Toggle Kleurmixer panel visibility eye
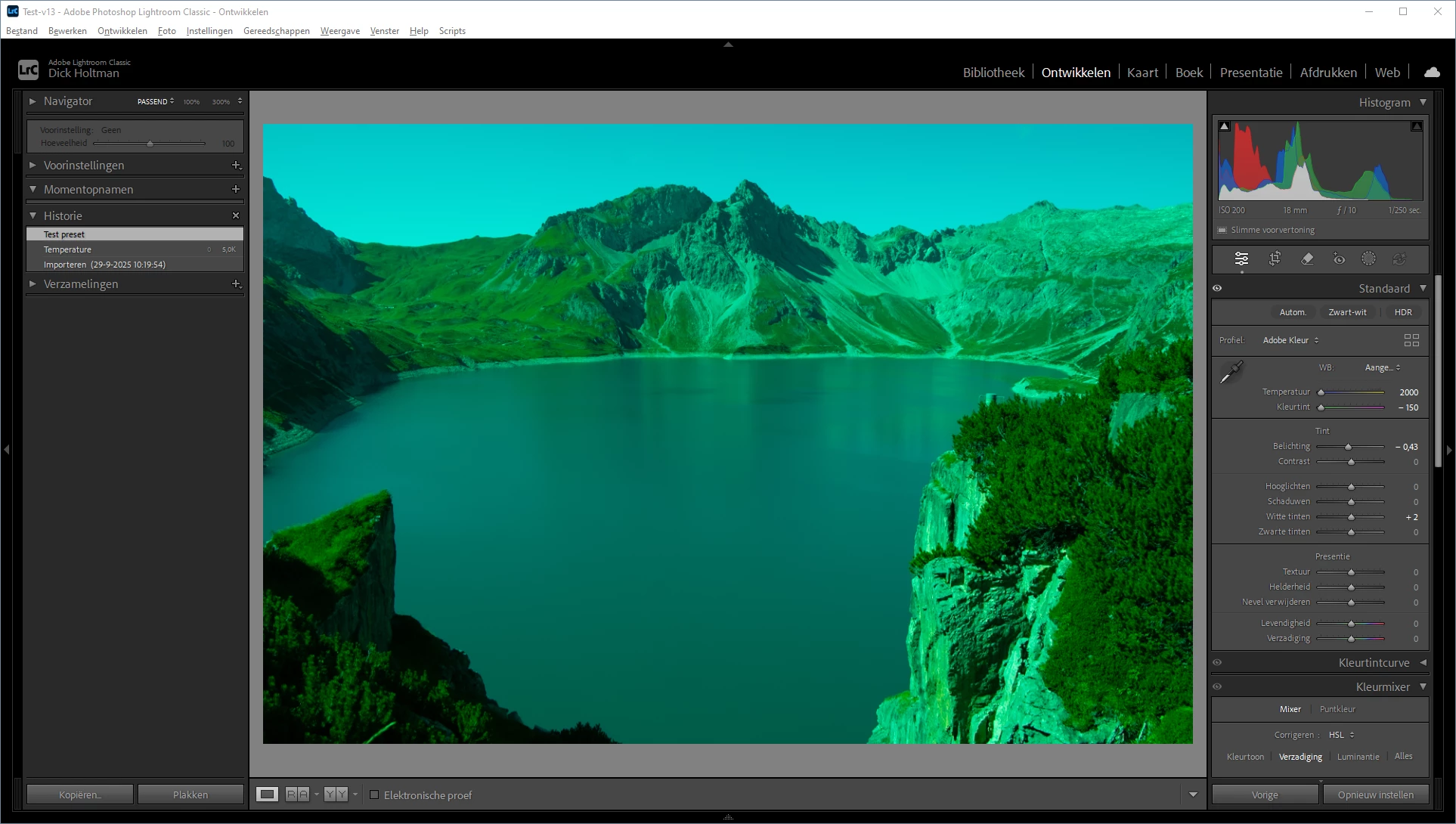Image resolution: width=1456 pixels, height=824 pixels. click(x=1217, y=686)
